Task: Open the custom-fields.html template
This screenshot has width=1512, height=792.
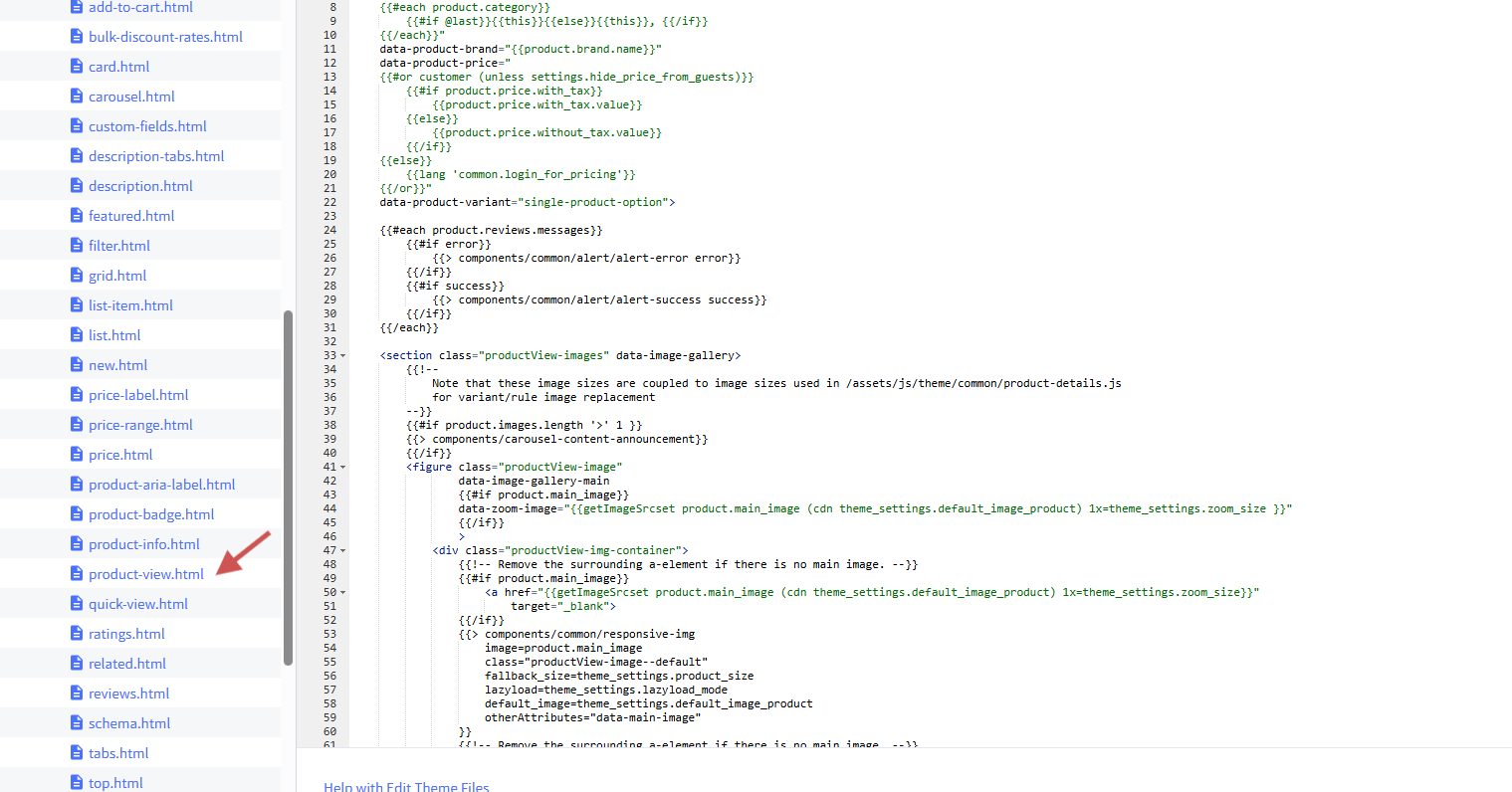Action: [x=147, y=126]
